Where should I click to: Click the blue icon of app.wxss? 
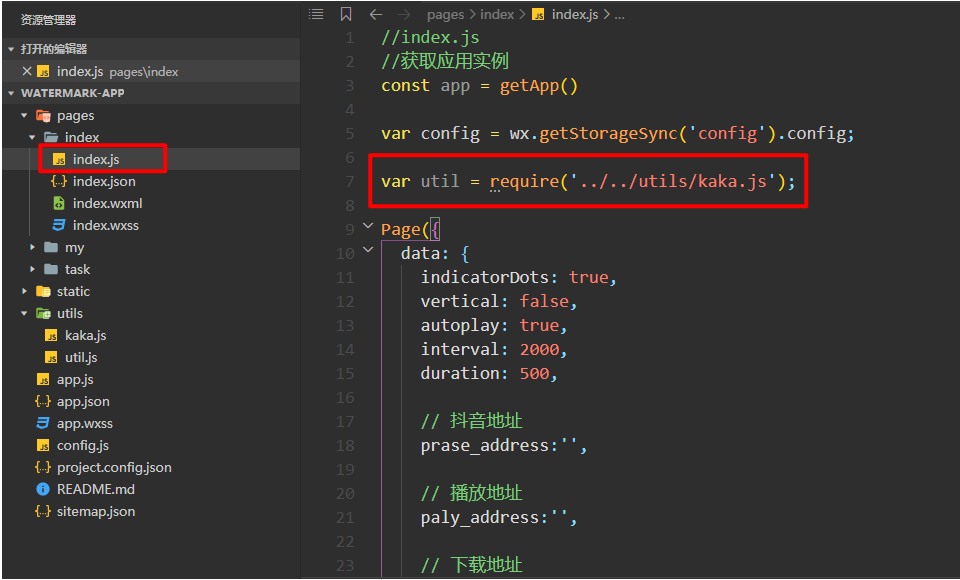point(43,423)
